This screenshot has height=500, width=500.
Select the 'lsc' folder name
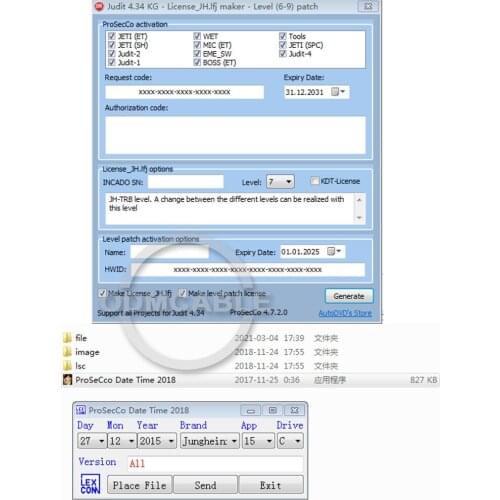[x=80, y=366]
